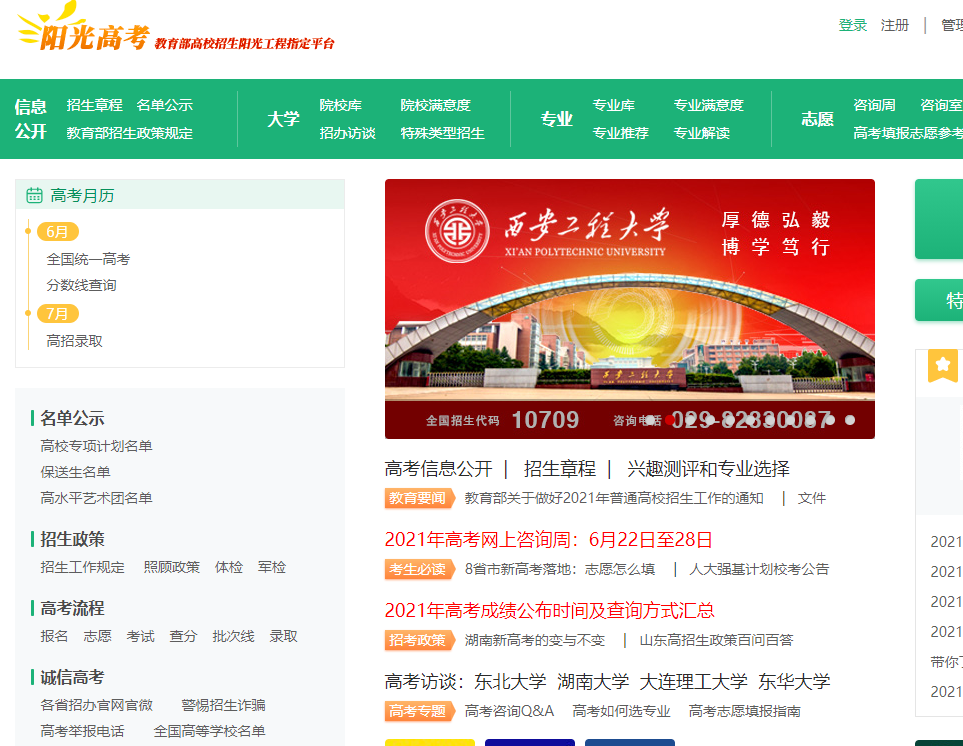The image size is (963, 746).
Task: Open 体检 link under 招生政策
Action: point(228,567)
